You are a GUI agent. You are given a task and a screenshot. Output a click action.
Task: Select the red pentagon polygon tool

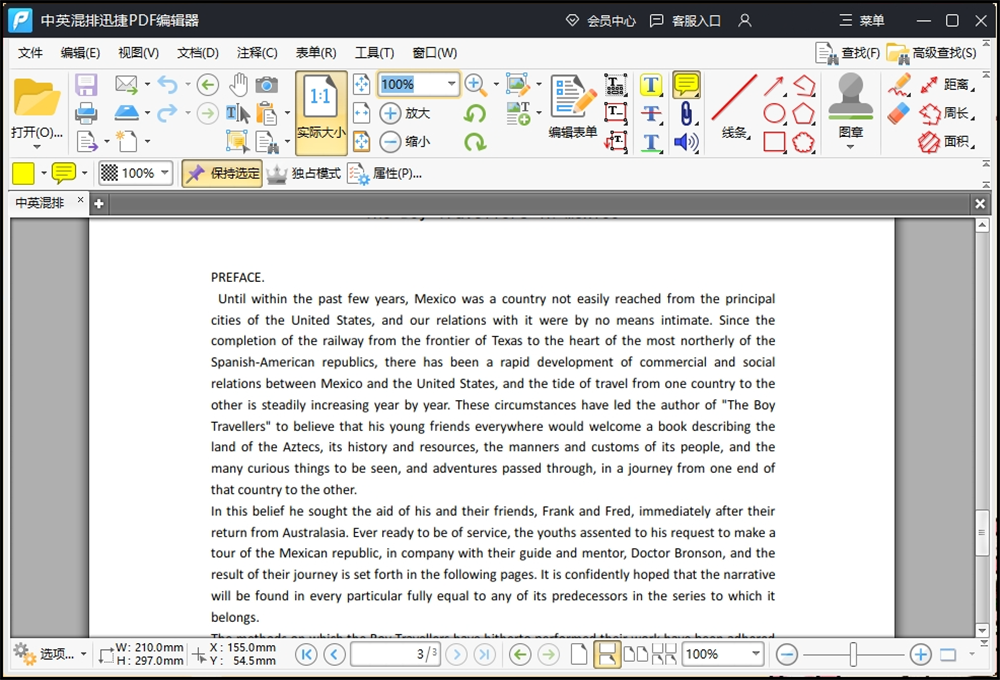point(804,114)
